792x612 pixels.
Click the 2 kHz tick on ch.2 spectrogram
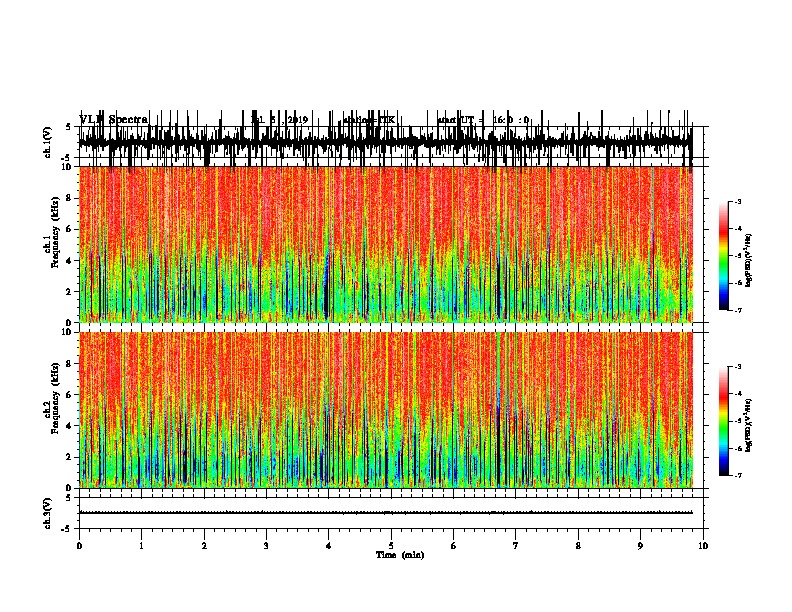69,457
